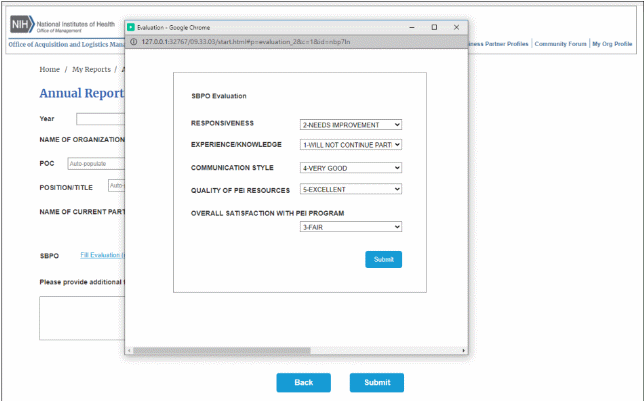Open the Overall Satisfaction dropdown showing 3-FAIR

pos(350,227)
